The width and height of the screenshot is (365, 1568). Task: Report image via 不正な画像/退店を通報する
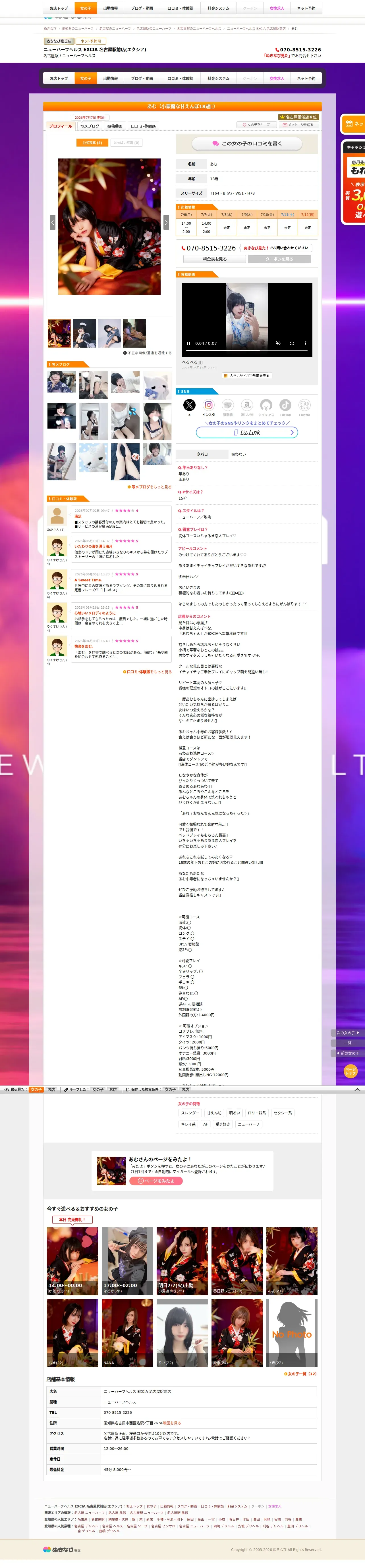(x=148, y=353)
